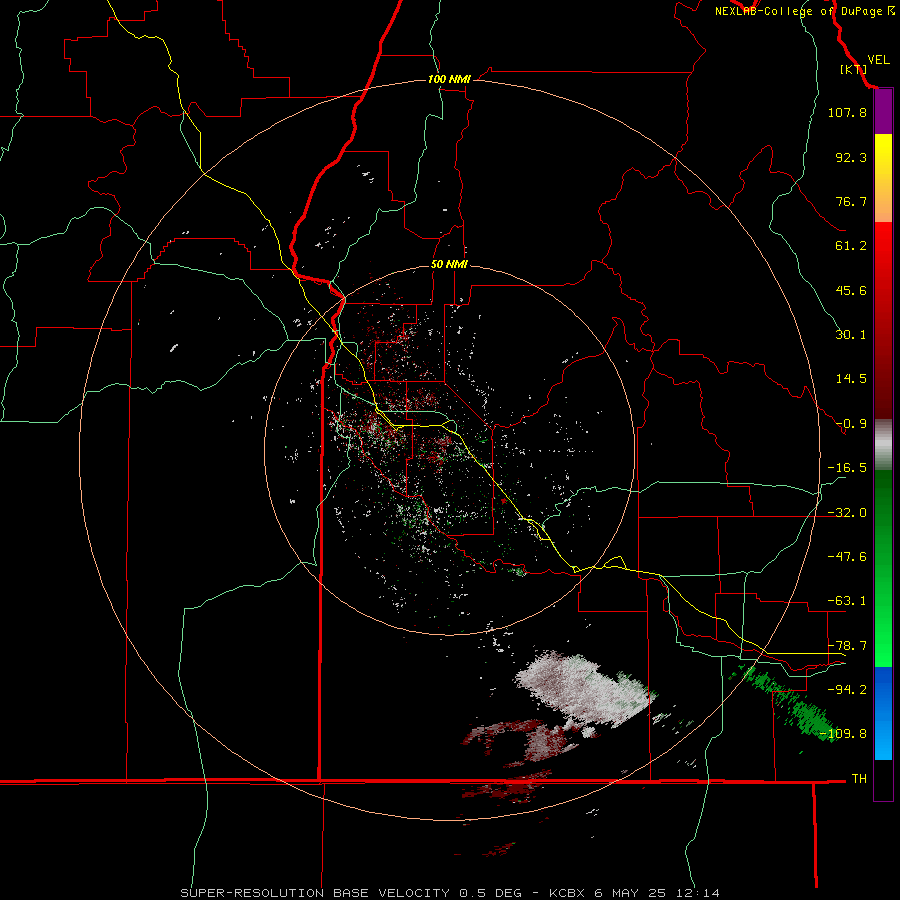Click the -94.2 velocity scale value
900x900 pixels.
[847, 689]
